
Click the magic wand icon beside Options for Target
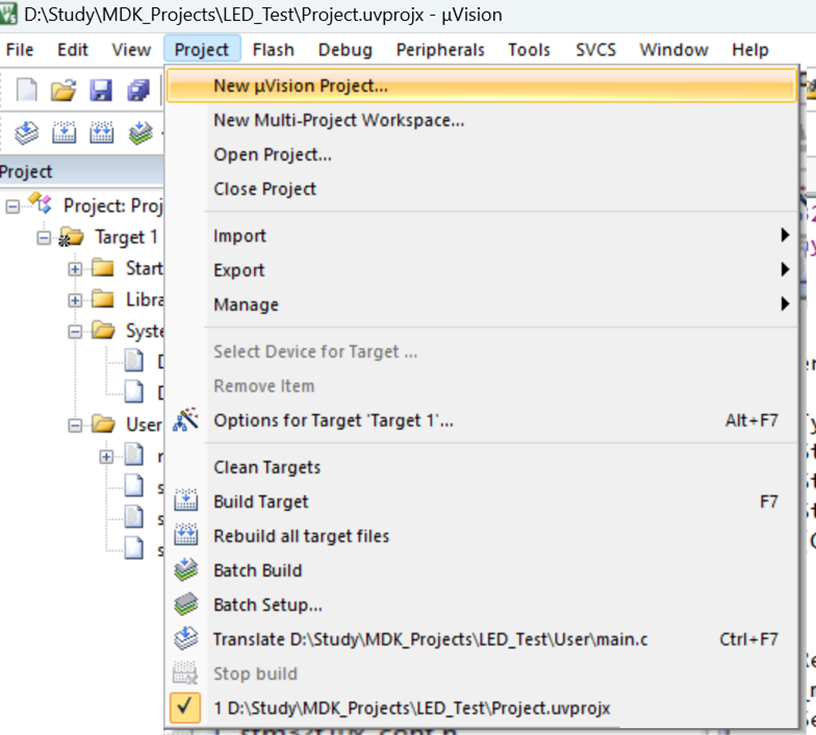tap(186, 420)
